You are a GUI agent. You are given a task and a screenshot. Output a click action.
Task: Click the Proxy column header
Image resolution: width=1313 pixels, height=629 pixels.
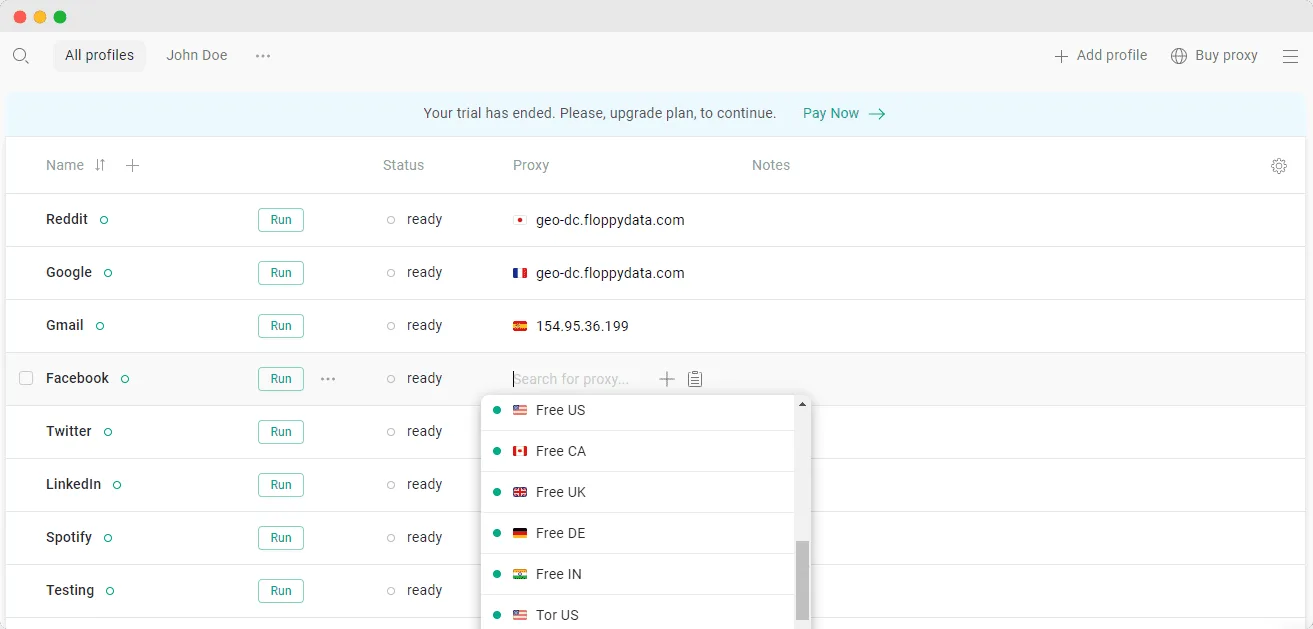coord(531,165)
